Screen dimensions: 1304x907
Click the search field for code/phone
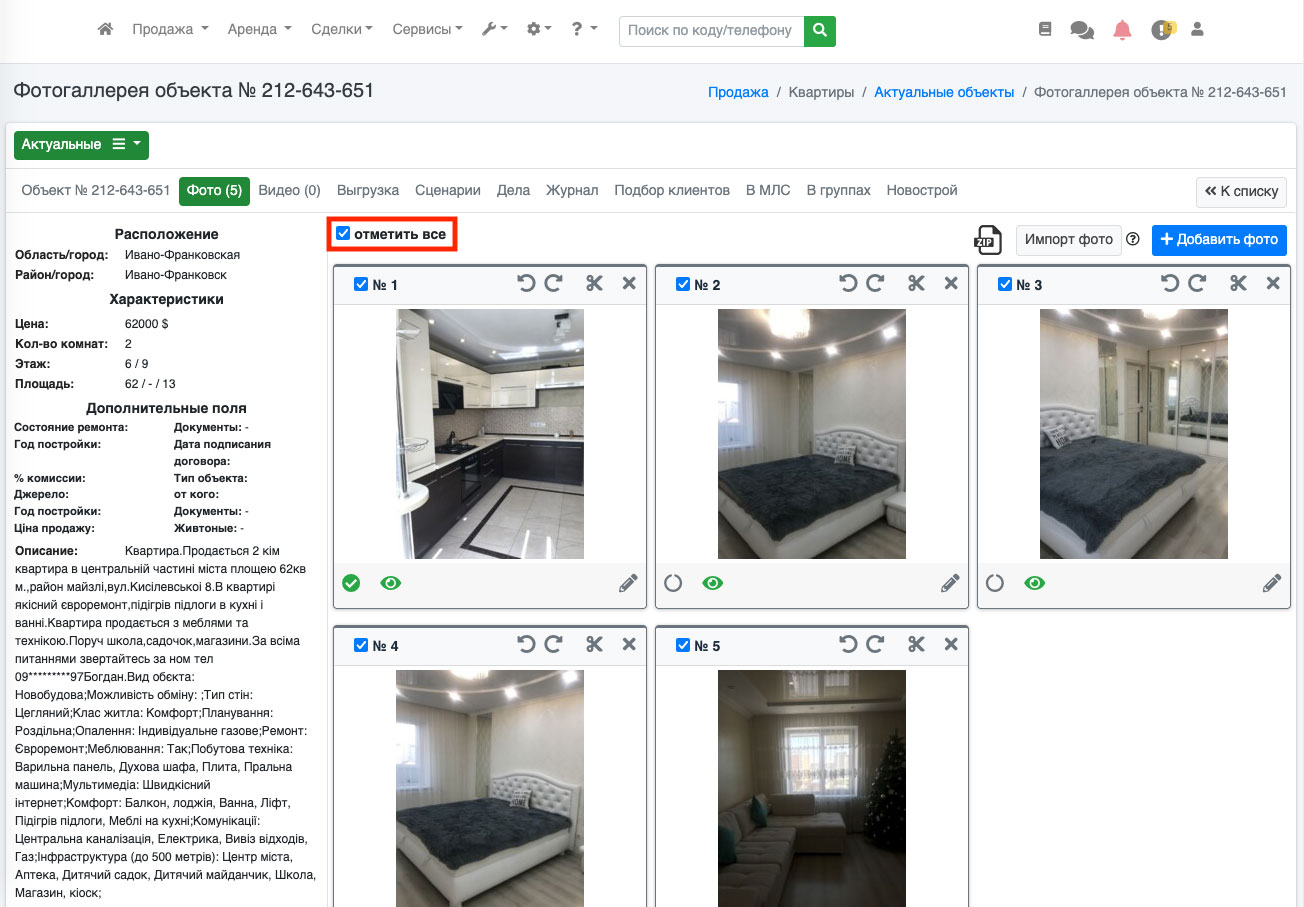click(712, 30)
